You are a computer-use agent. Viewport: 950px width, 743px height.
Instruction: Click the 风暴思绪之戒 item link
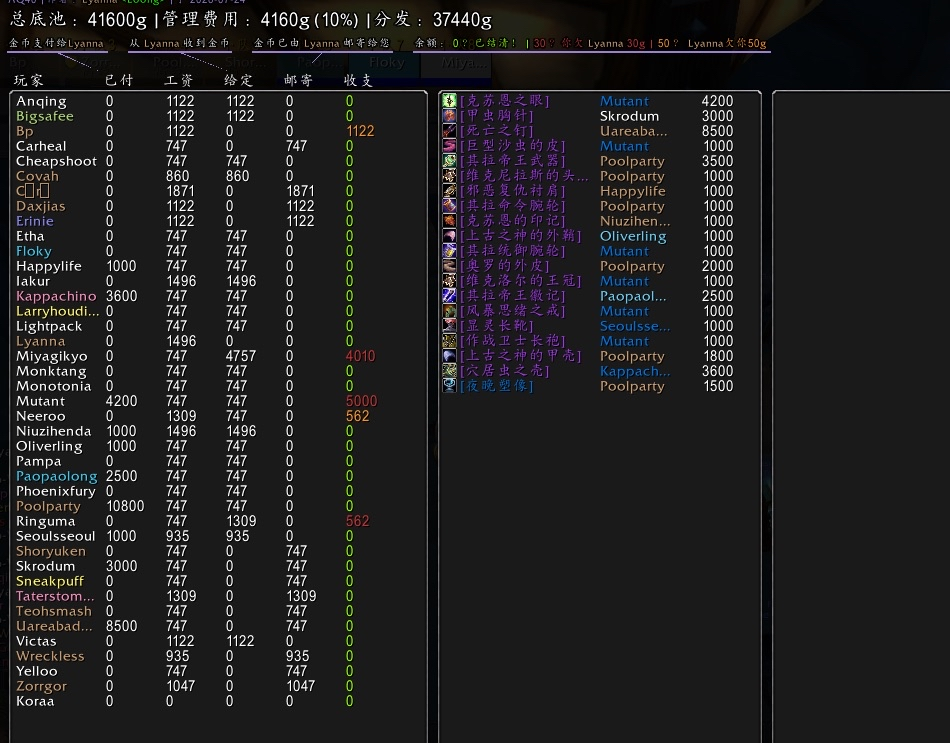pos(513,311)
